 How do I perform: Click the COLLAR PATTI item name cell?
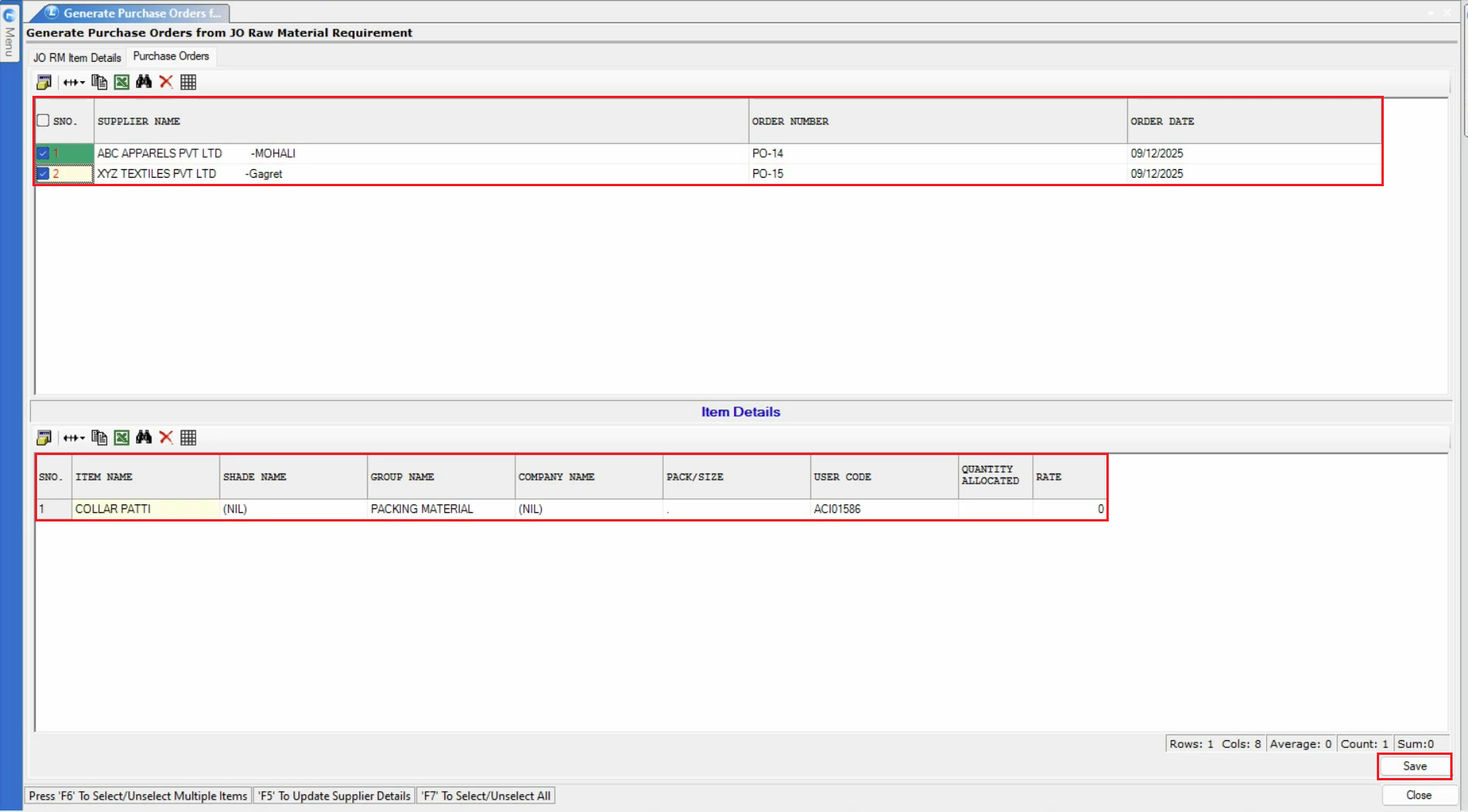[x=144, y=509]
